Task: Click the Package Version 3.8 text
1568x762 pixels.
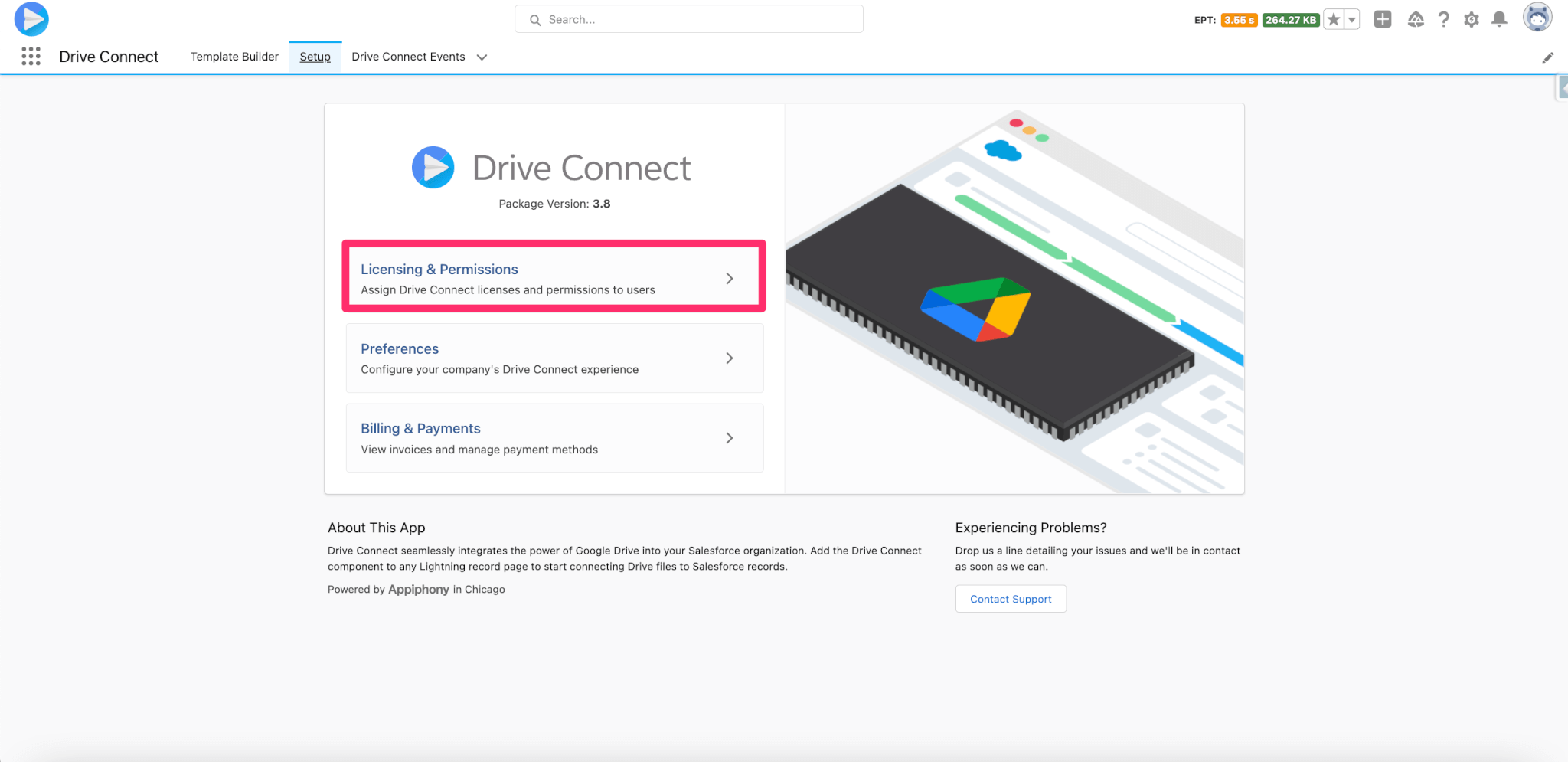Action: coord(554,204)
